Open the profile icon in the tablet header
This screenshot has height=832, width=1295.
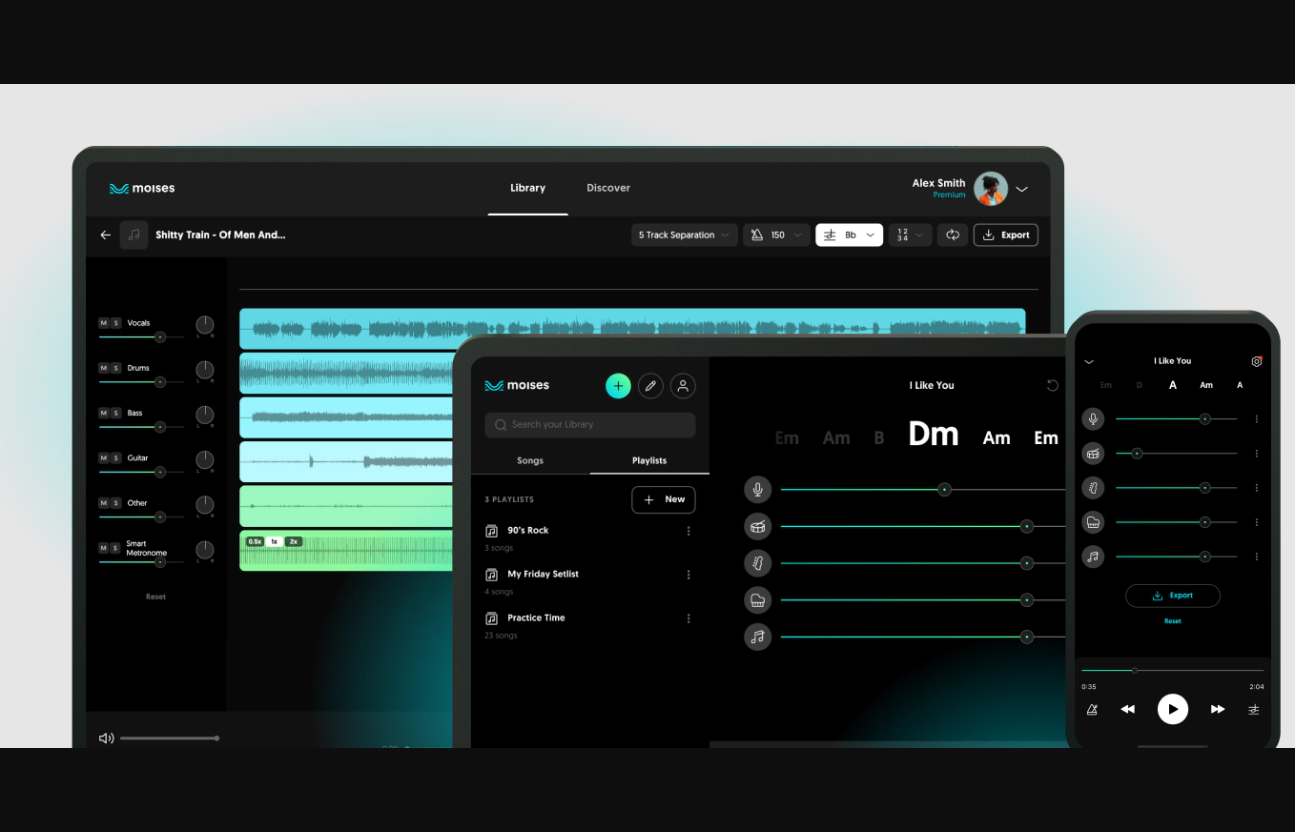click(683, 386)
